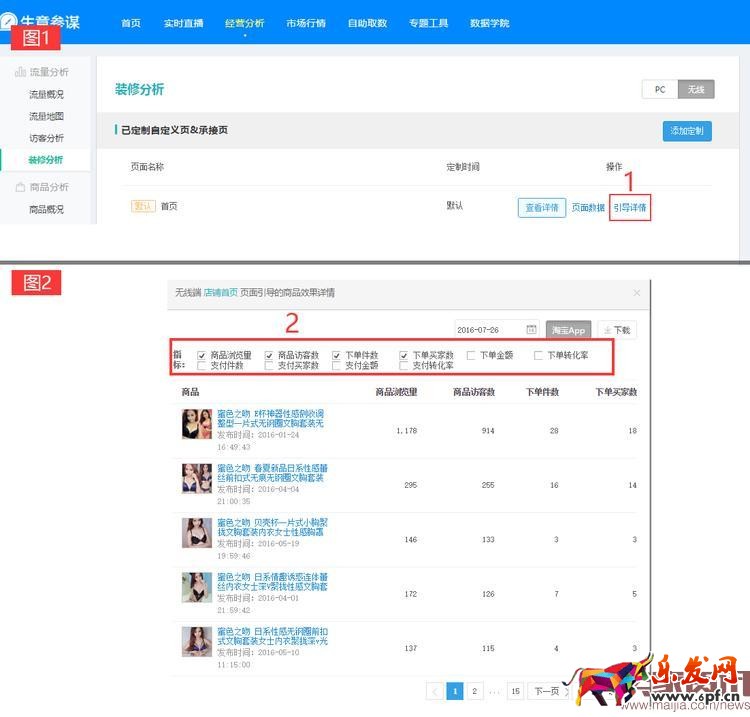Switch to PC view toggle
Viewport: 750px width, 717px height.
tap(660, 89)
